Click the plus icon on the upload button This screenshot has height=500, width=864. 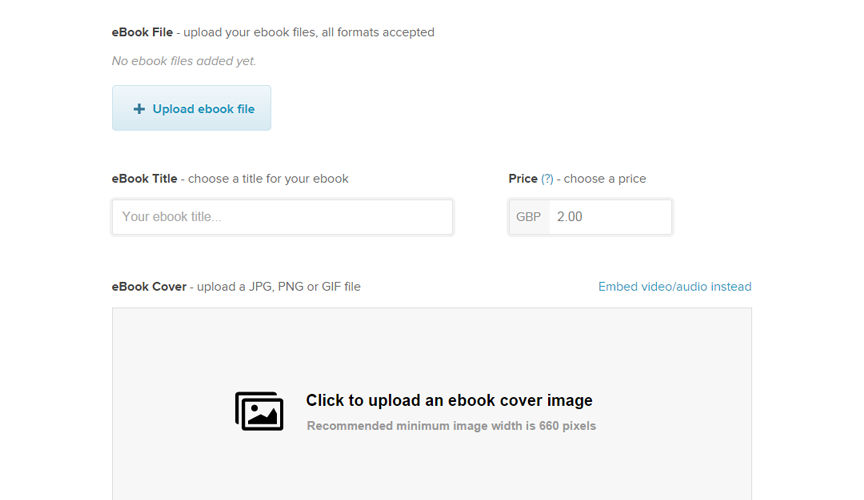pyautogui.click(x=139, y=109)
